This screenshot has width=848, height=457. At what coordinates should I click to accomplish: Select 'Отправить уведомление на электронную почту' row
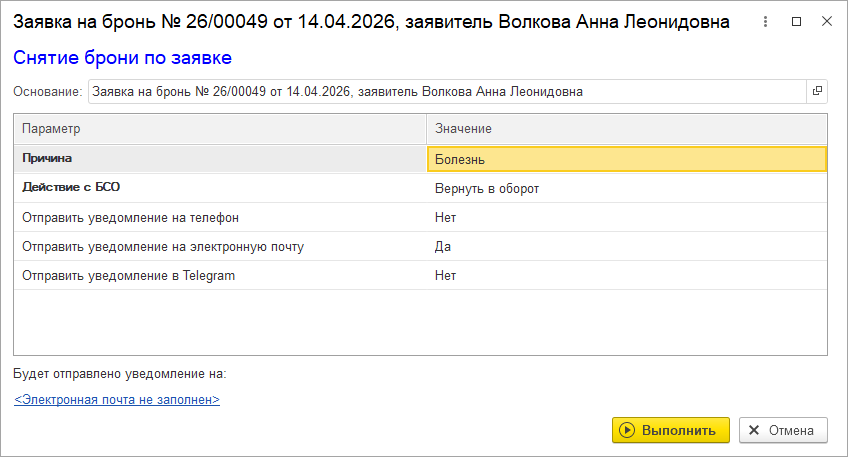(220, 246)
